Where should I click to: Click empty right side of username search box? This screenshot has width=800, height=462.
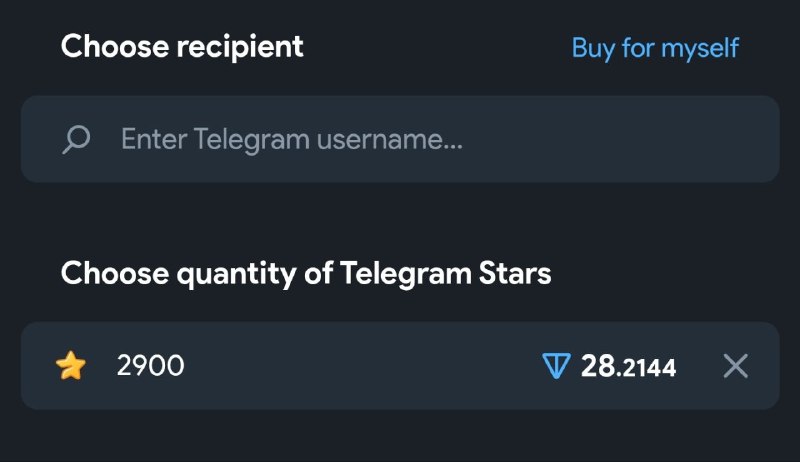tap(640, 139)
